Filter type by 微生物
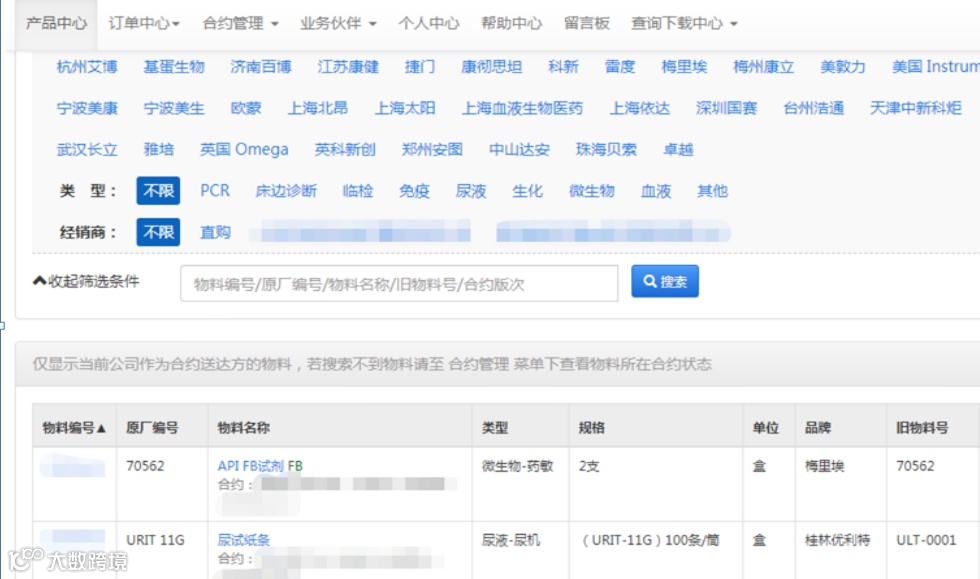The height and width of the screenshot is (579, 980). pos(592,191)
